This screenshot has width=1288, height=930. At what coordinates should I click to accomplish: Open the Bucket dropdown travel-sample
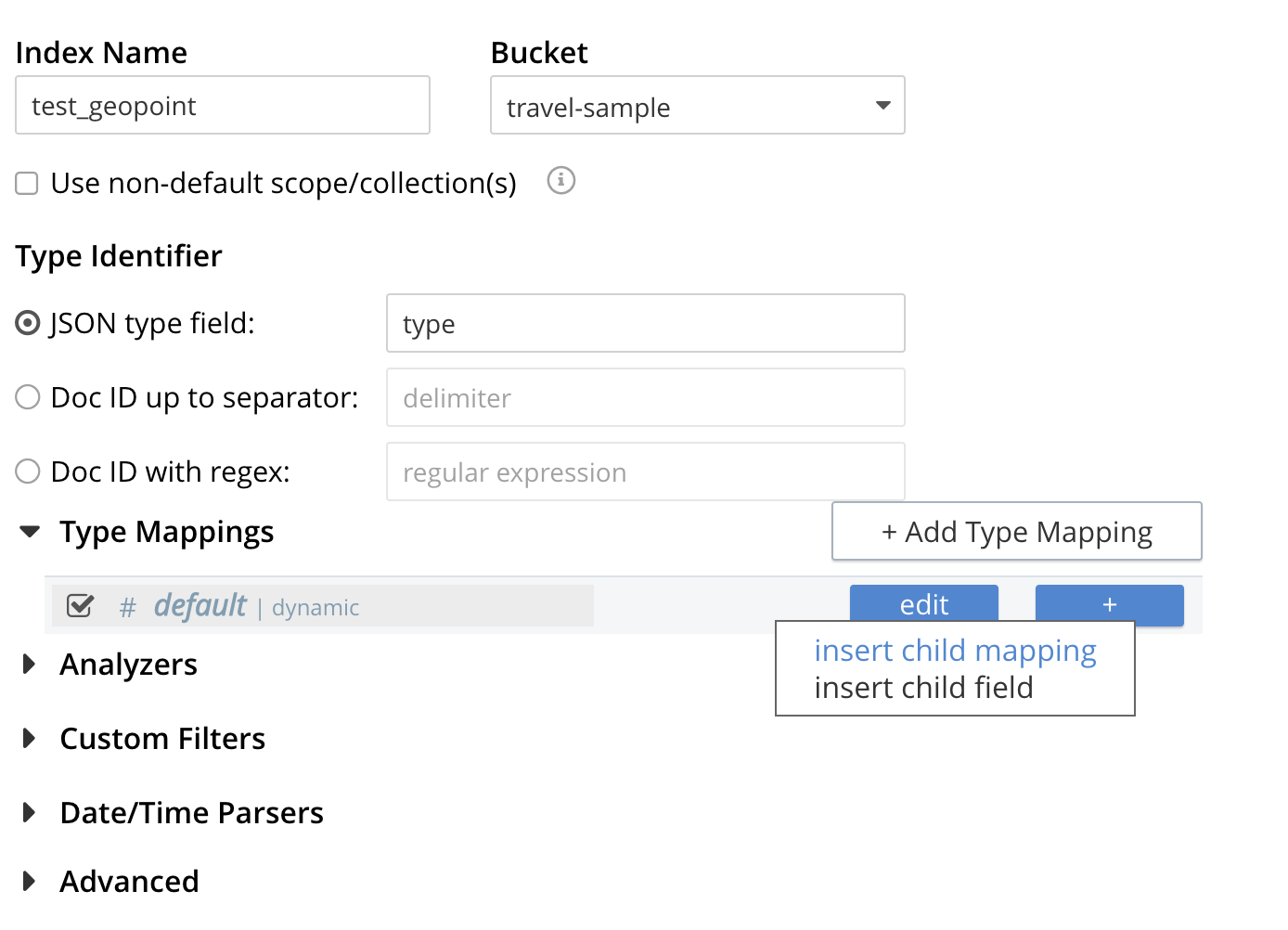[697, 106]
